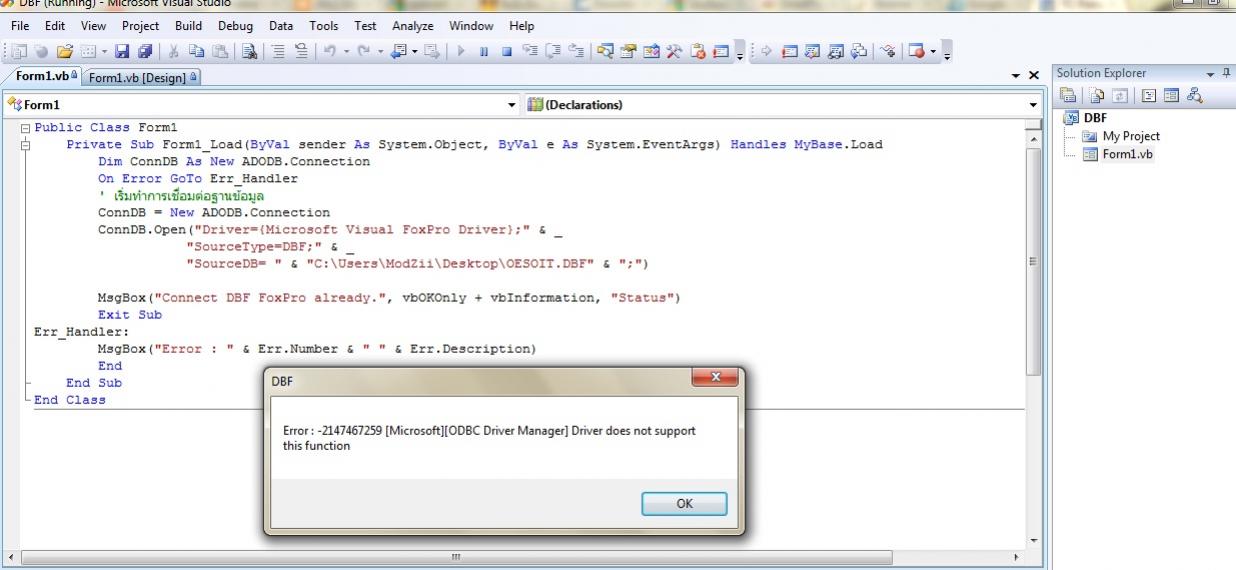Click the Continue debugging play icon
The image size is (1236, 570).
tap(459, 50)
